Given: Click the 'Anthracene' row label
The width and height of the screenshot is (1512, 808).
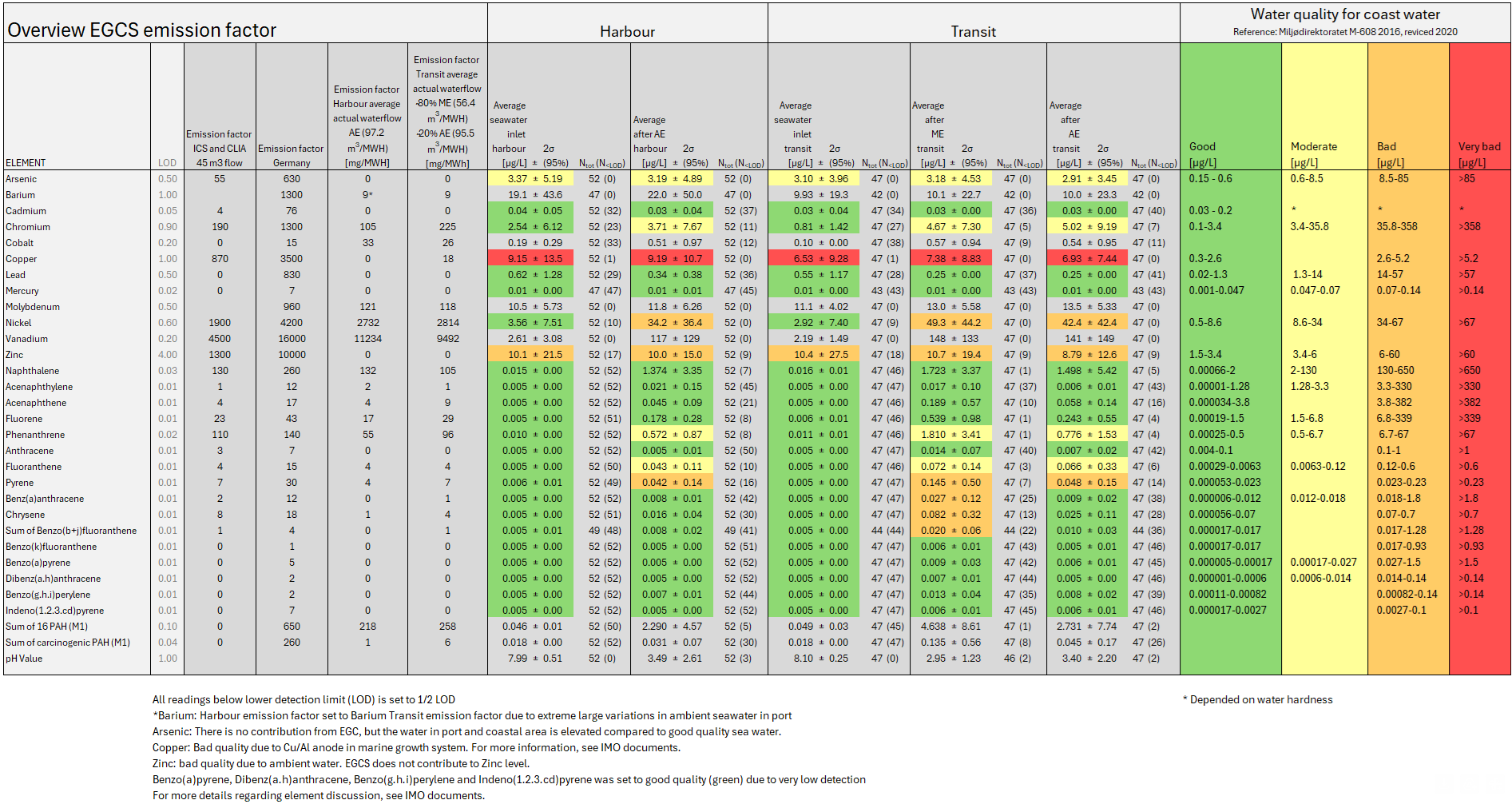Looking at the screenshot, I should pyautogui.click(x=30, y=451).
